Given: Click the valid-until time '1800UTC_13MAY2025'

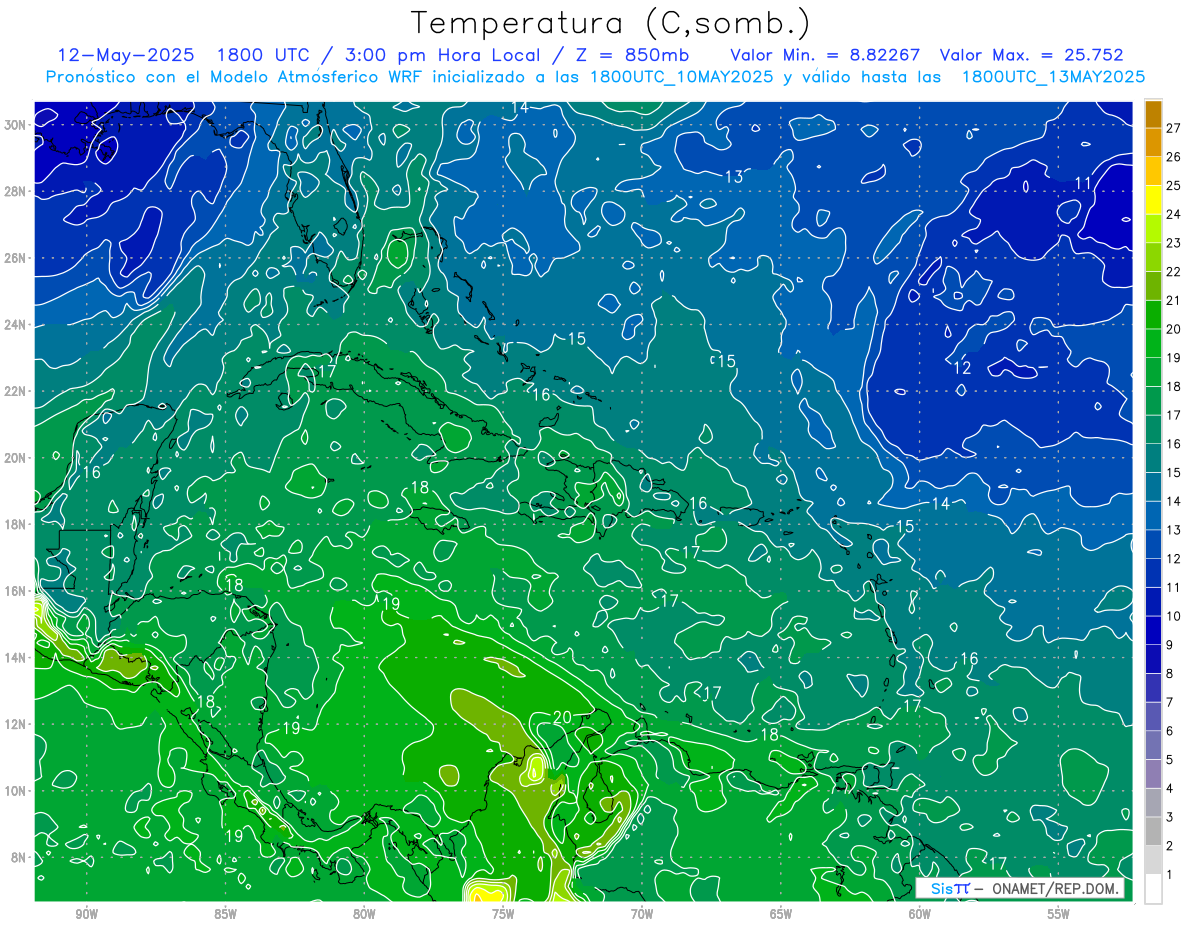Looking at the screenshot, I should pyautogui.click(x=1053, y=76).
